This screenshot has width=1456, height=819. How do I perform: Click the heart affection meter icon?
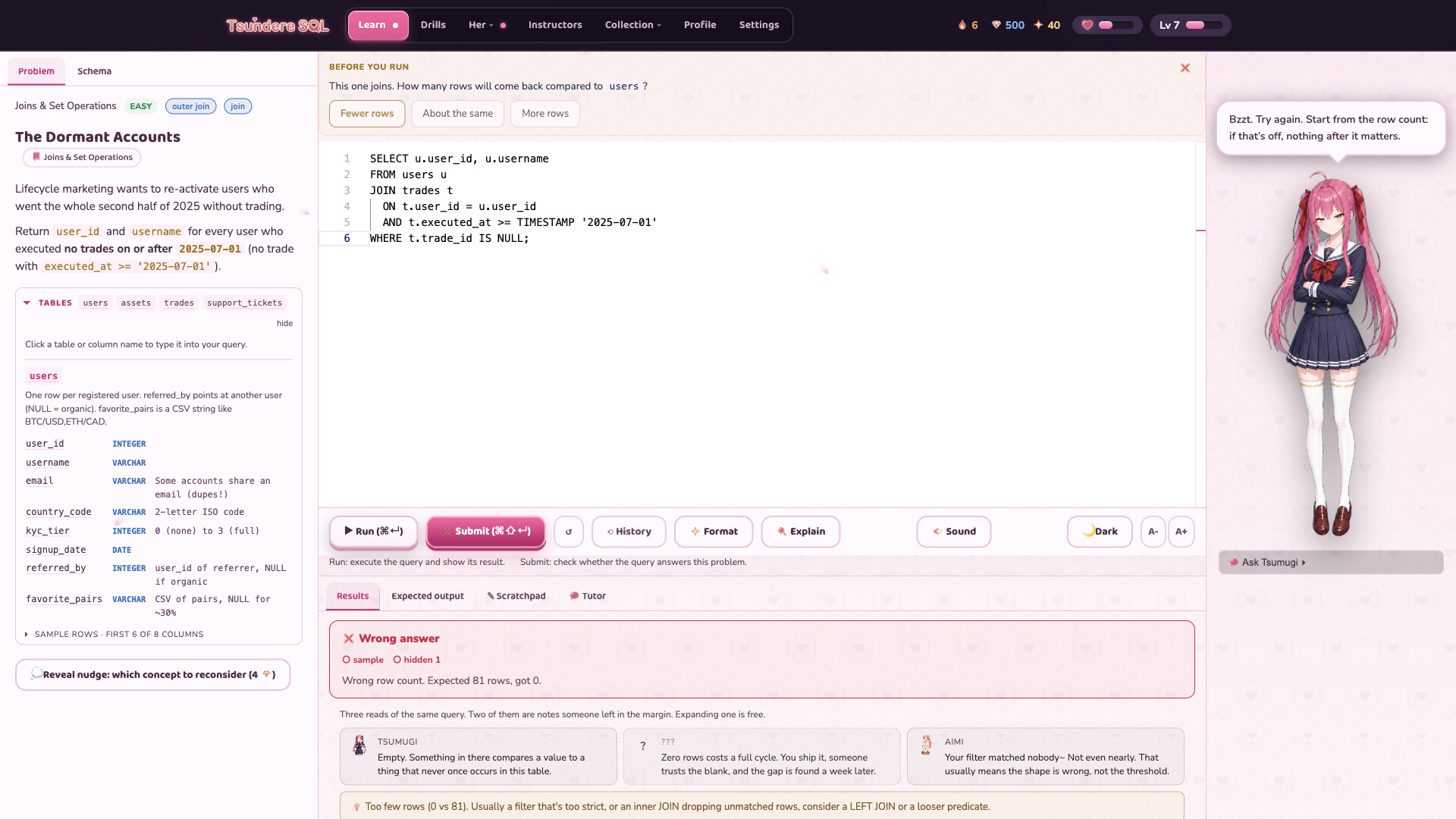pyautogui.click(x=1087, y=25)
